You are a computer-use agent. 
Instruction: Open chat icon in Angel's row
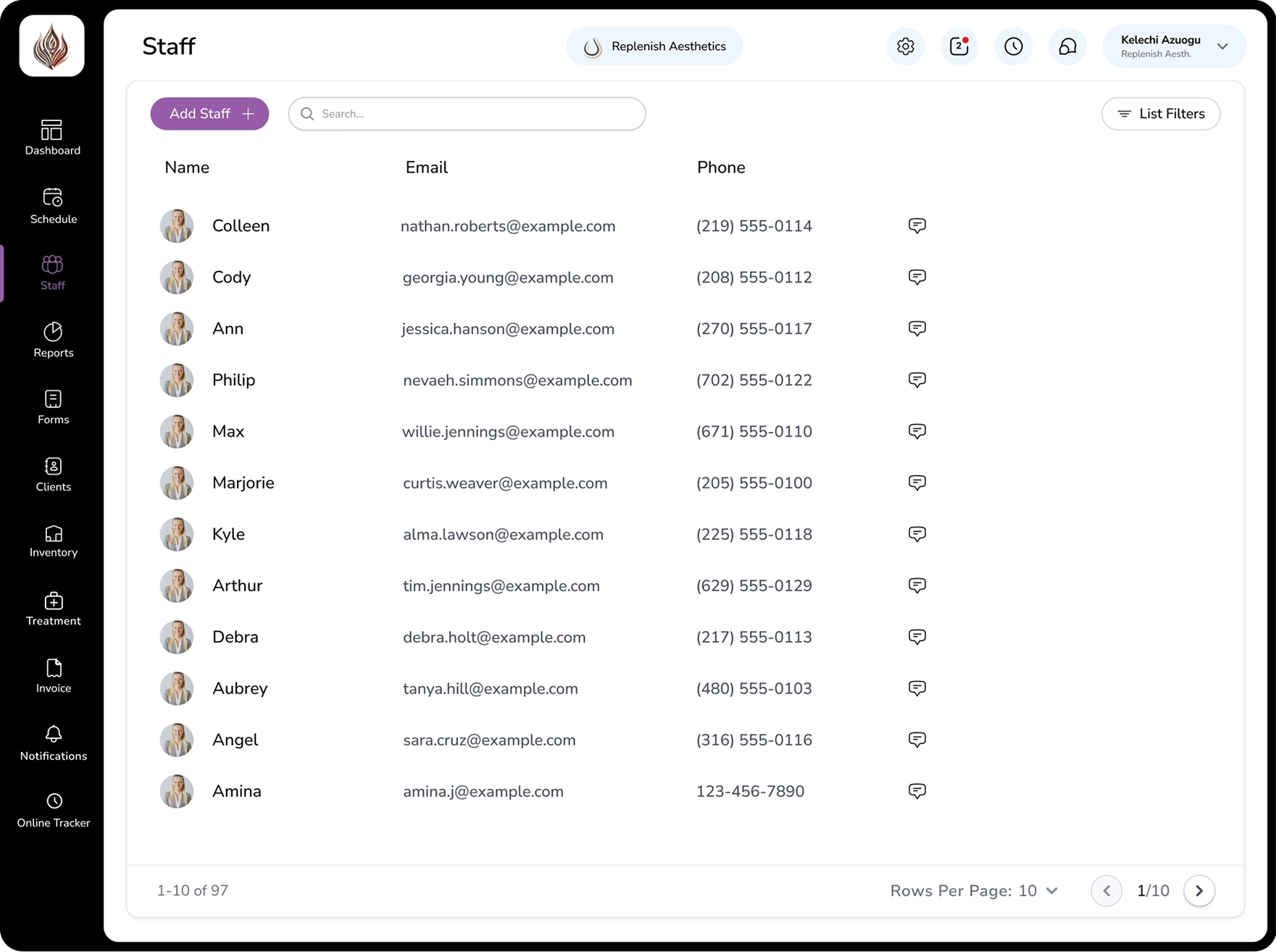pyautogui.click(x=917, y=740)
